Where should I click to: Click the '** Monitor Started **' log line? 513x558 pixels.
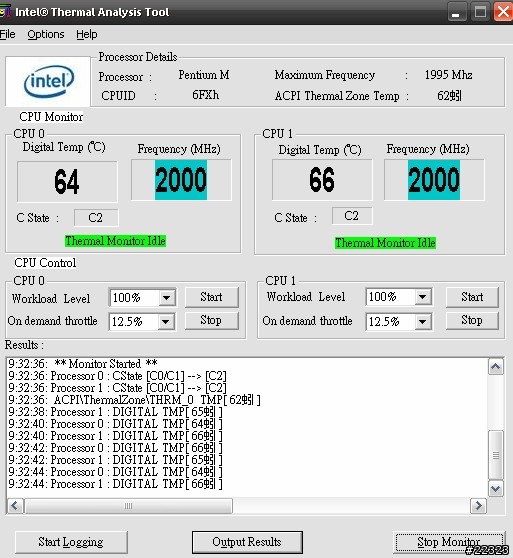83,364
